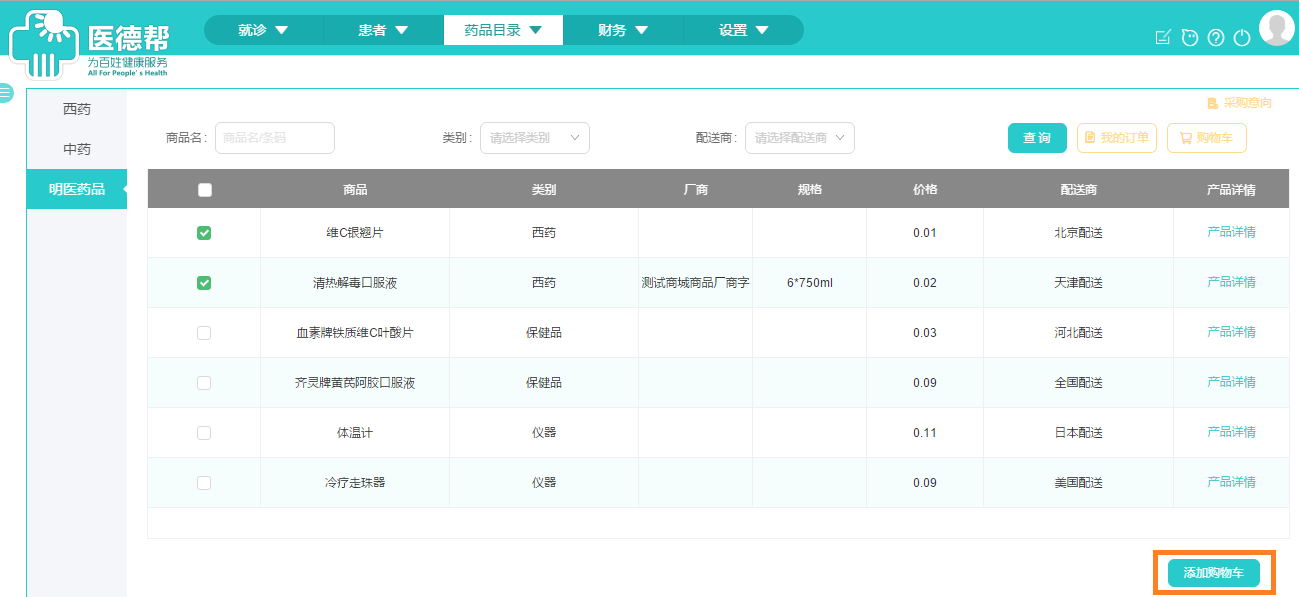The height and width of the screenshot is (597, 1299).
Task: Select the 西药 sidebar tab
Action: [77, 109]
